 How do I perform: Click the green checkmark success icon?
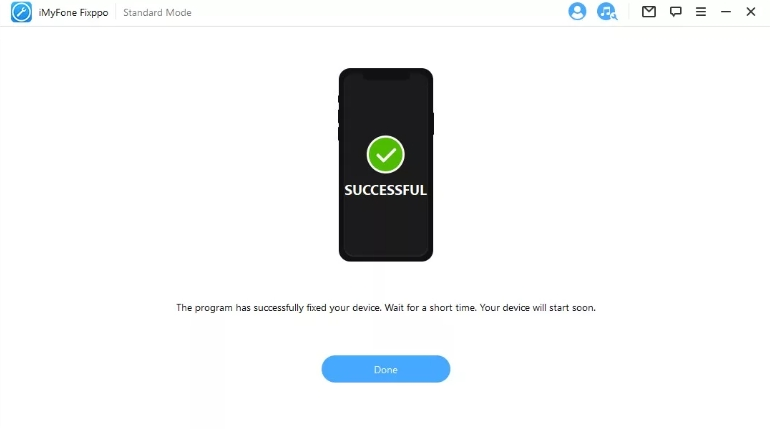point(385,155)
